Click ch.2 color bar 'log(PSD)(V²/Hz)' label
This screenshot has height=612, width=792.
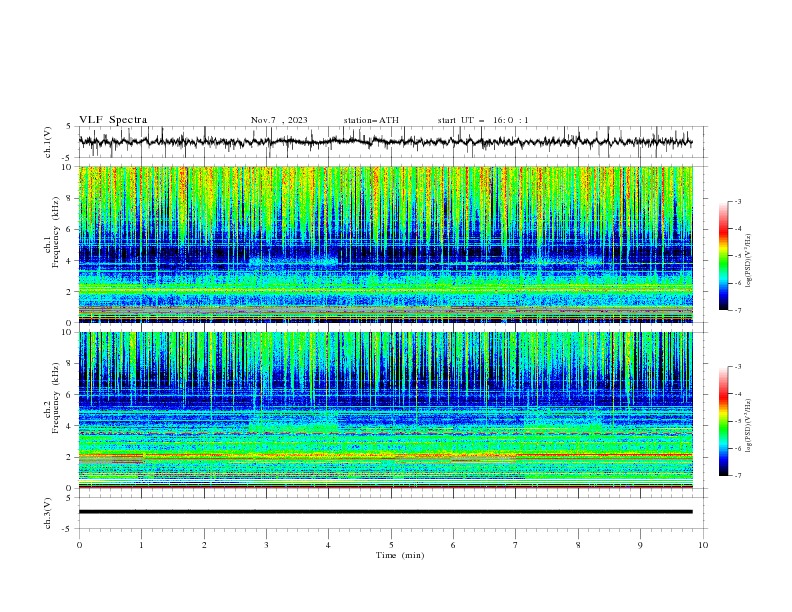(x=749, y=425)
